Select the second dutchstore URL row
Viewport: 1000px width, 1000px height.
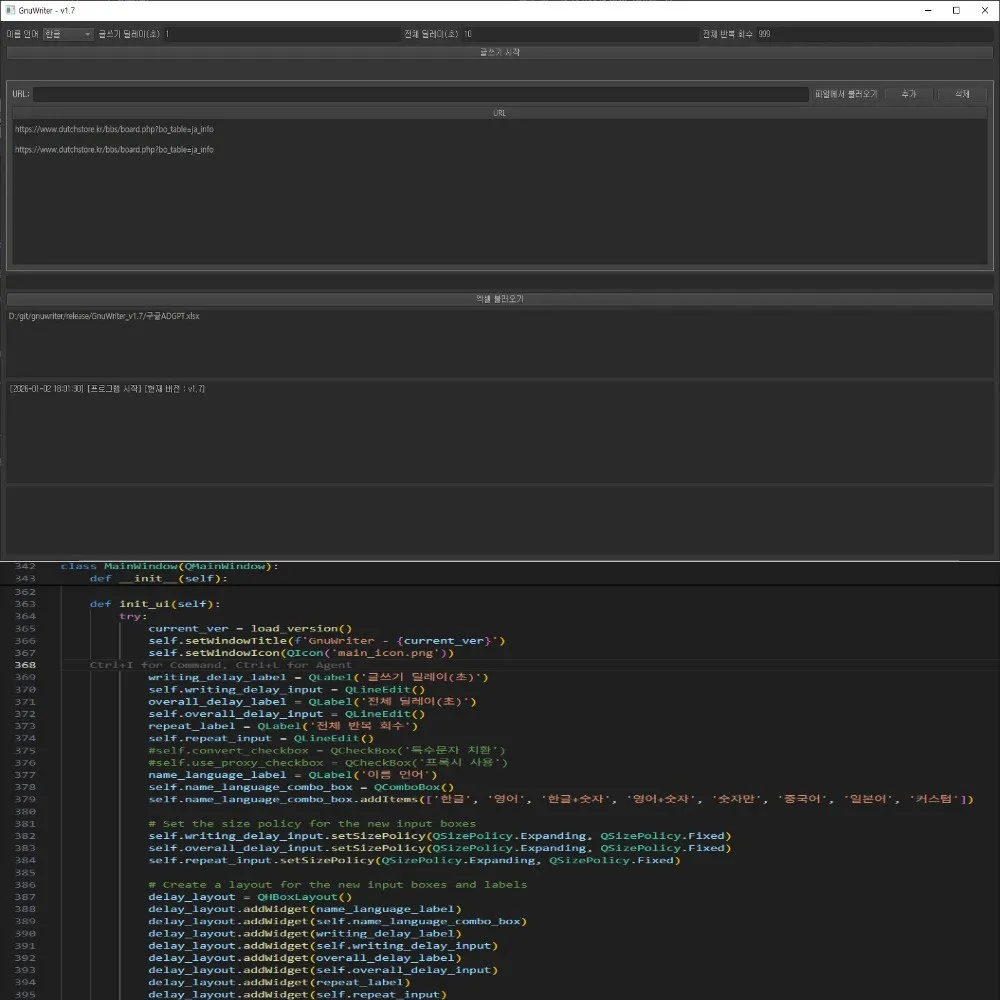click(499, 149)
